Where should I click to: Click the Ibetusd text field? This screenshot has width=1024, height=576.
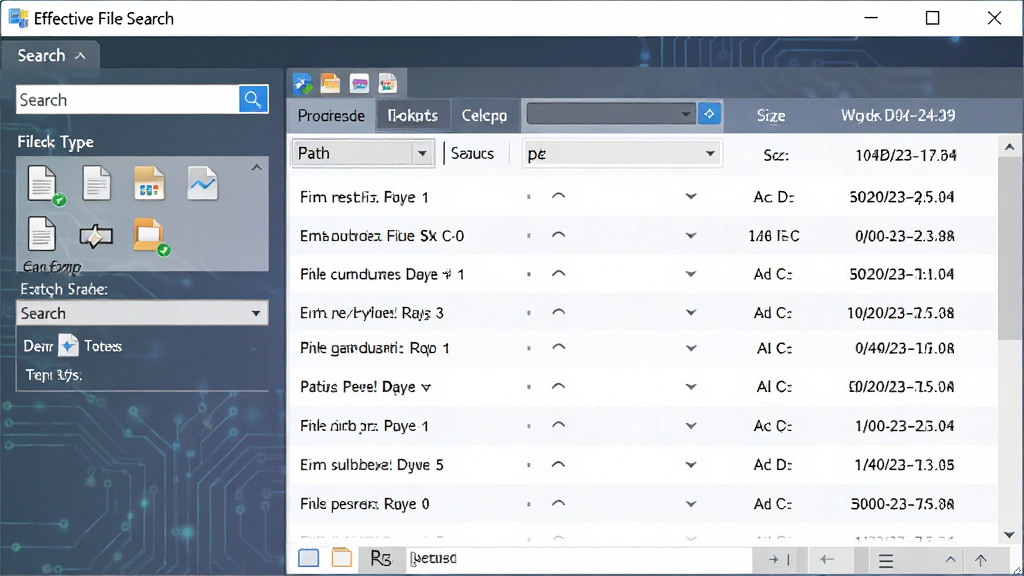point(578,559)
